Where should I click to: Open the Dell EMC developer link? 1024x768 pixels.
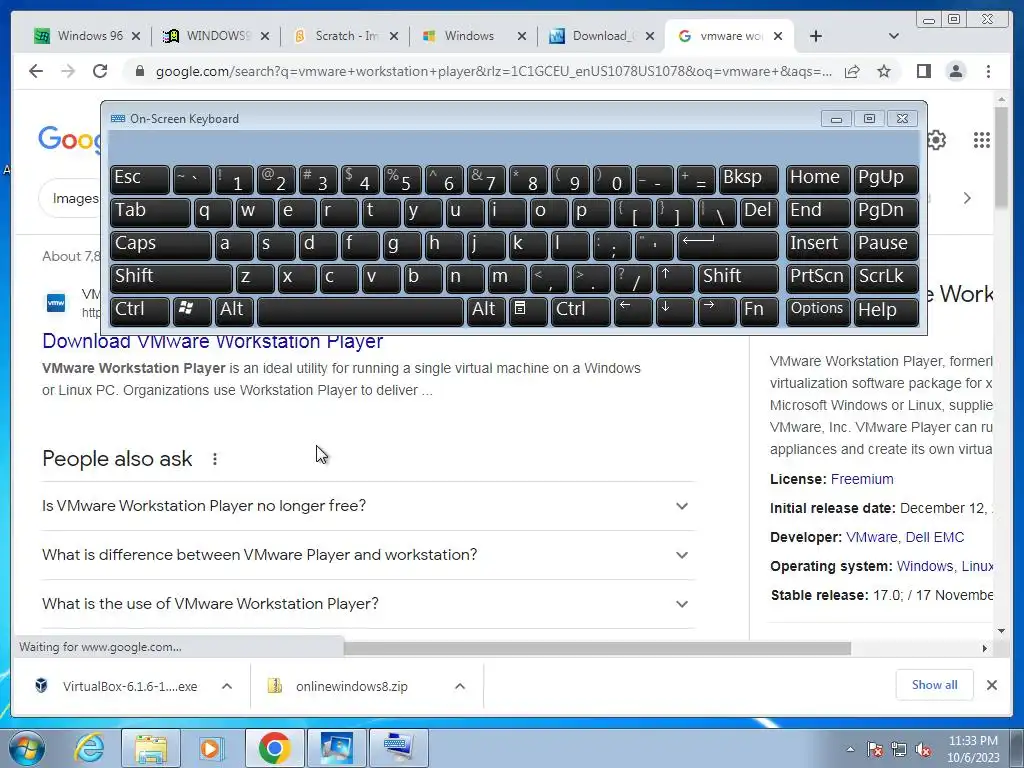coord(935,537)
